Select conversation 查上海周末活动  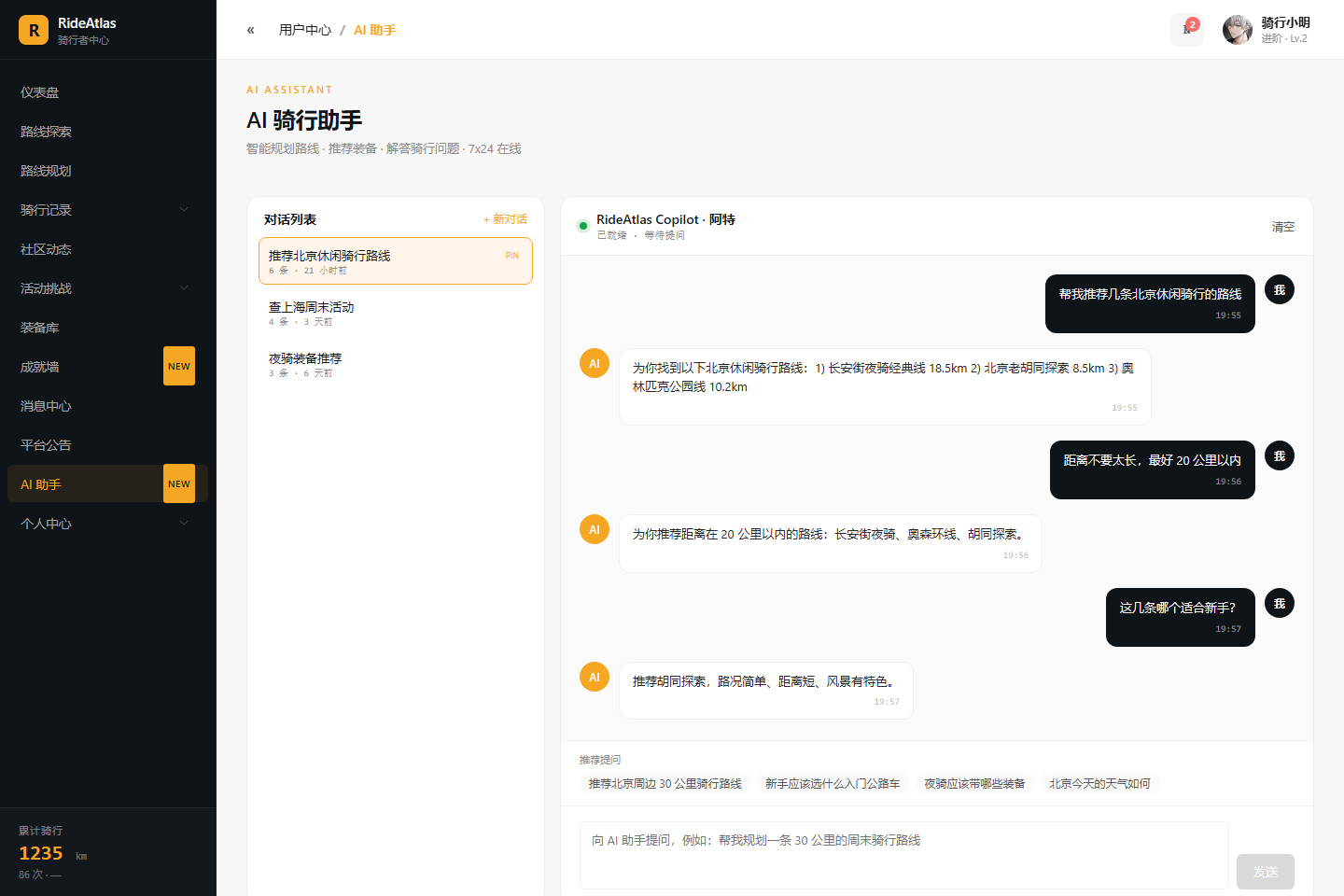point(396,313)
